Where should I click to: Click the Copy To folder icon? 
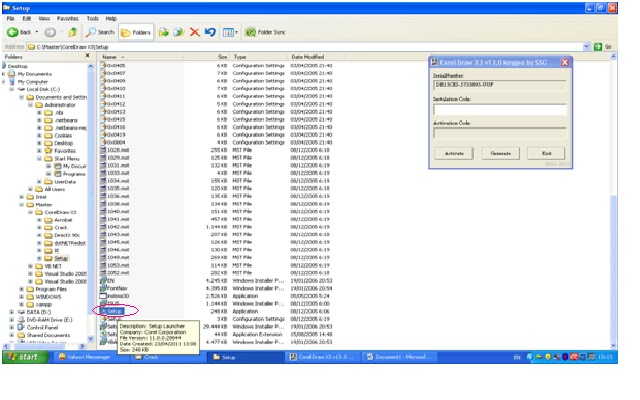pyautogui.click(x=179, y=32)
